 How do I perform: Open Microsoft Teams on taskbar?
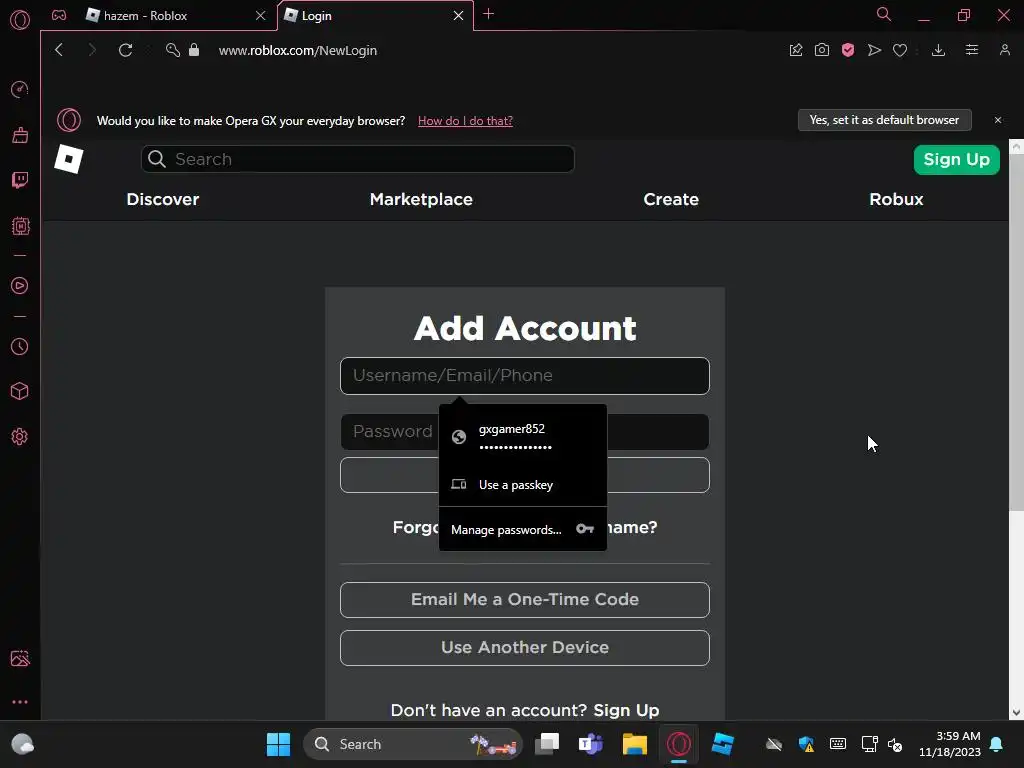(x=590, y=744)
